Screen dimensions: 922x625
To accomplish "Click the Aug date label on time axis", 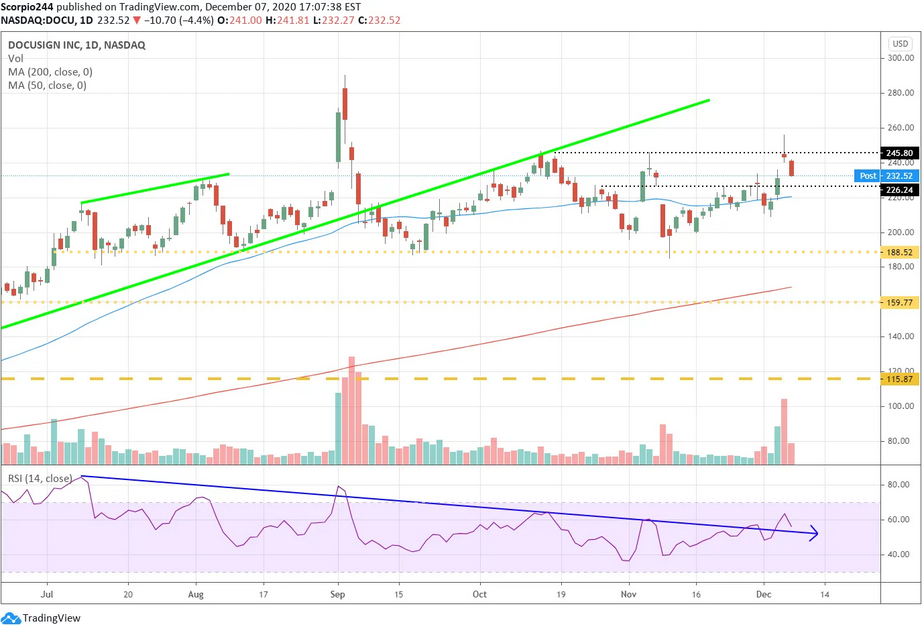I will [196, 594].
